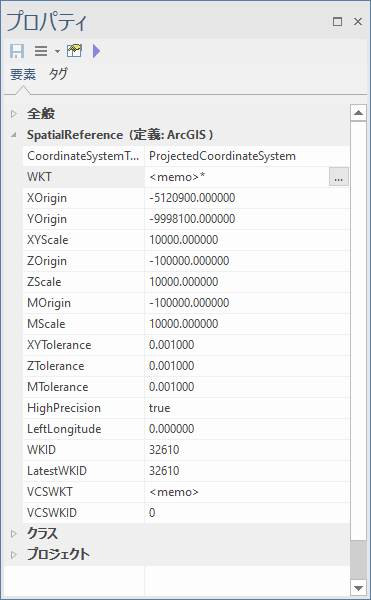371x600 pixels.
Task: Expand the クラス section
Action: (x=14, y=533)
